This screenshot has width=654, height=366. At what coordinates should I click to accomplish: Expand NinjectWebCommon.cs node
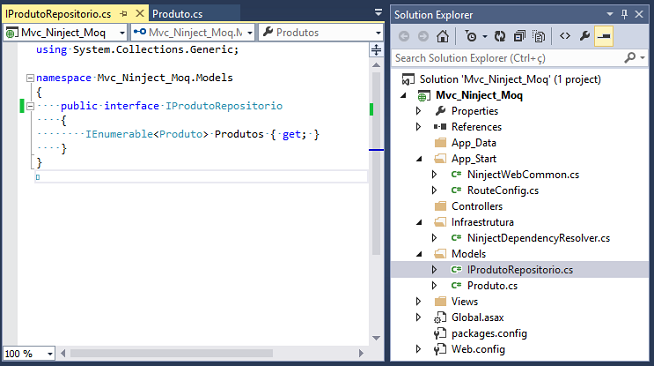pyautogui.click(x=434, y=174)
